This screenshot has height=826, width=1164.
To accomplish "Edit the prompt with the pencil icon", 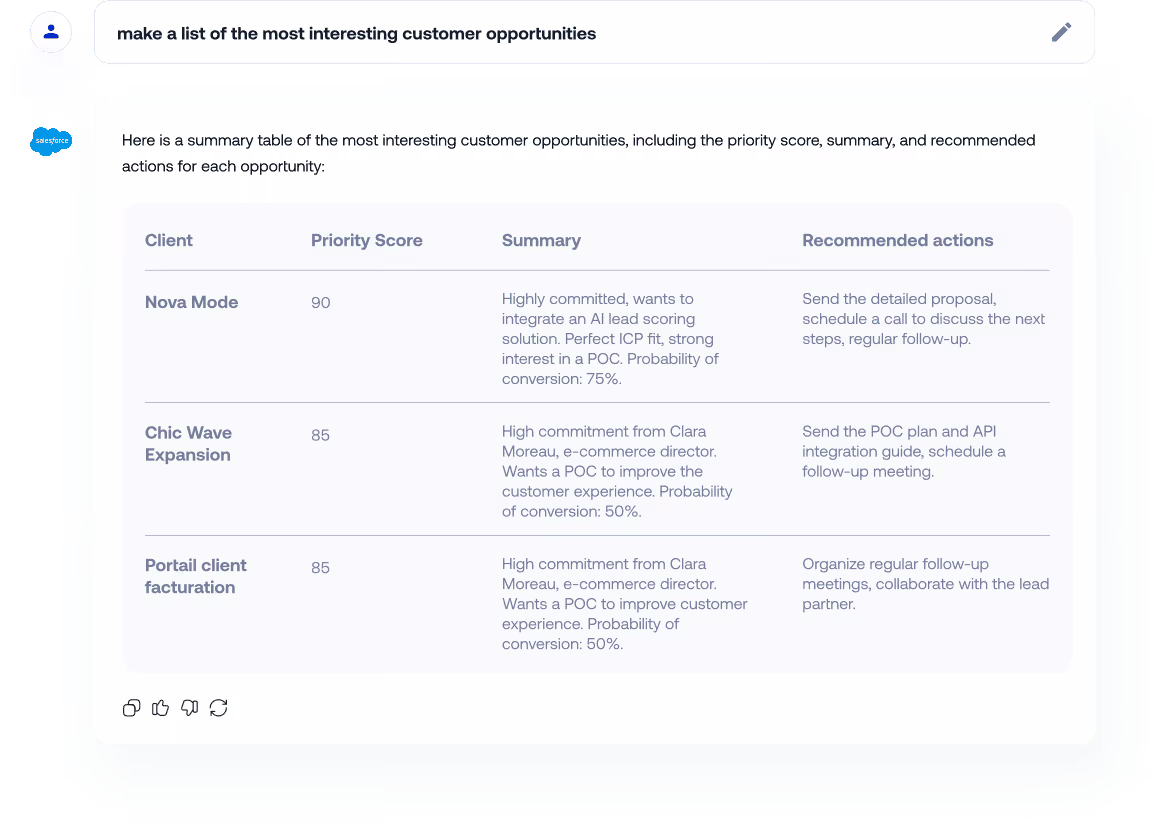I will tap(1062, 32).
